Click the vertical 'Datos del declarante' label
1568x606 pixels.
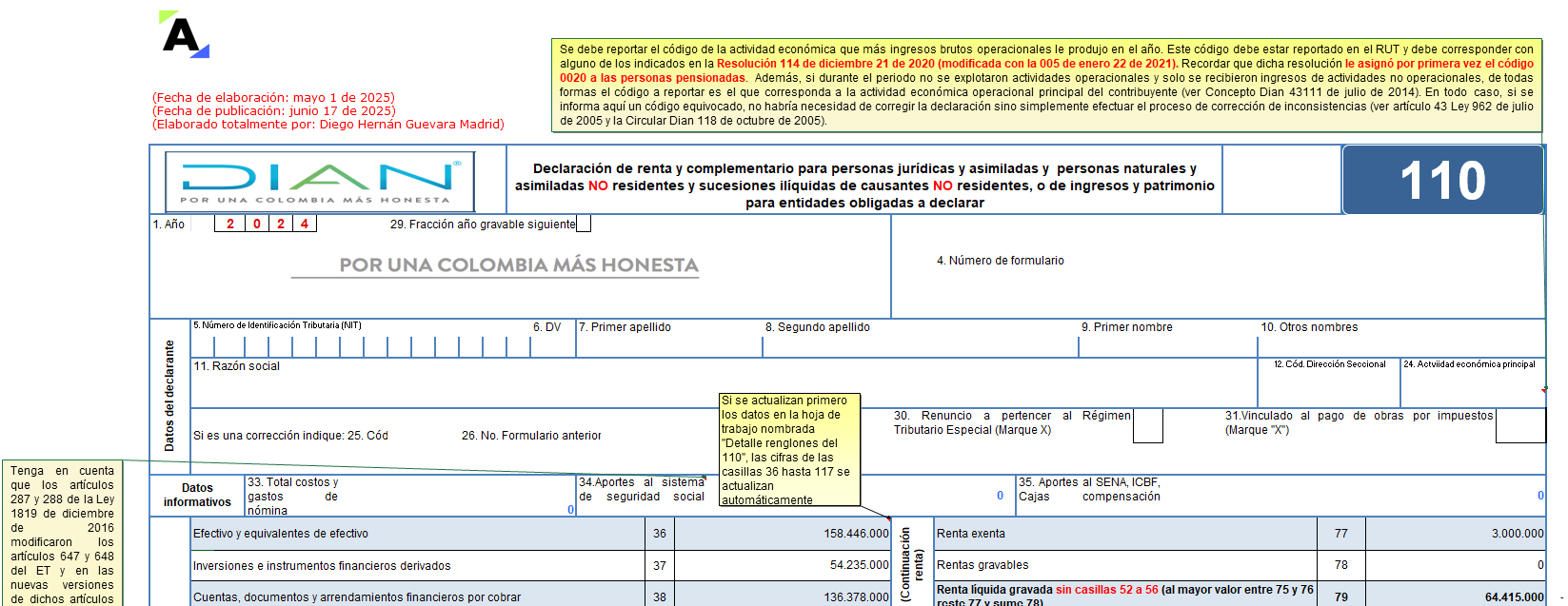[169, 396]
